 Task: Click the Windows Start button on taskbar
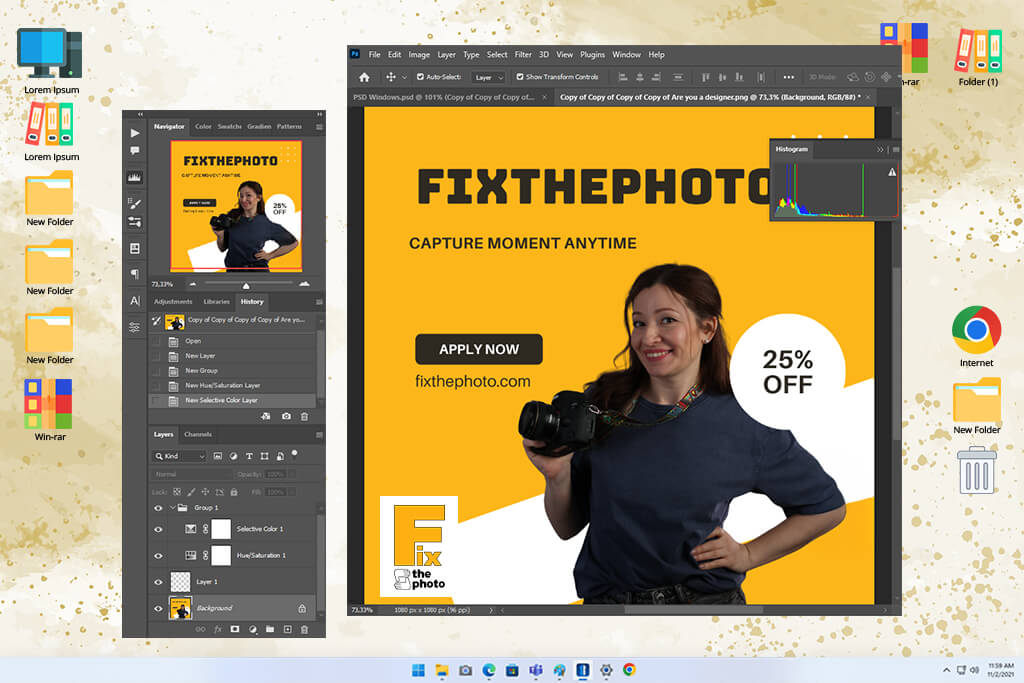pyautogui.click(x=419, y=670)
